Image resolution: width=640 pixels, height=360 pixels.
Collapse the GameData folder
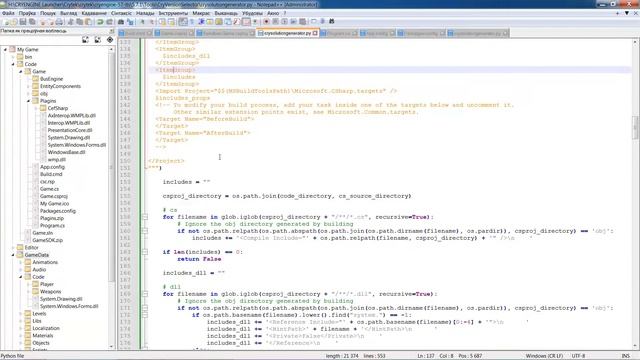click(x=13, y=255)
